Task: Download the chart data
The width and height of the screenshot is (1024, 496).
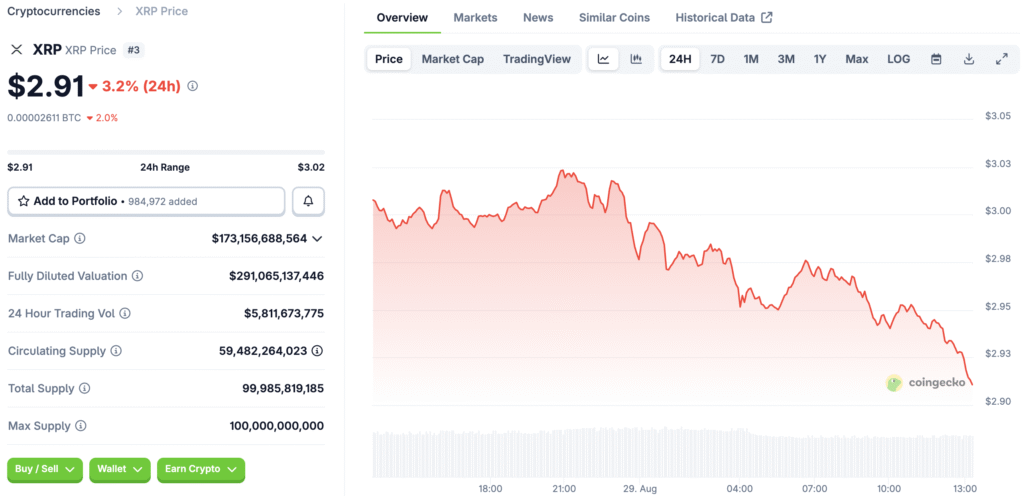Action: tap(969, 59)
